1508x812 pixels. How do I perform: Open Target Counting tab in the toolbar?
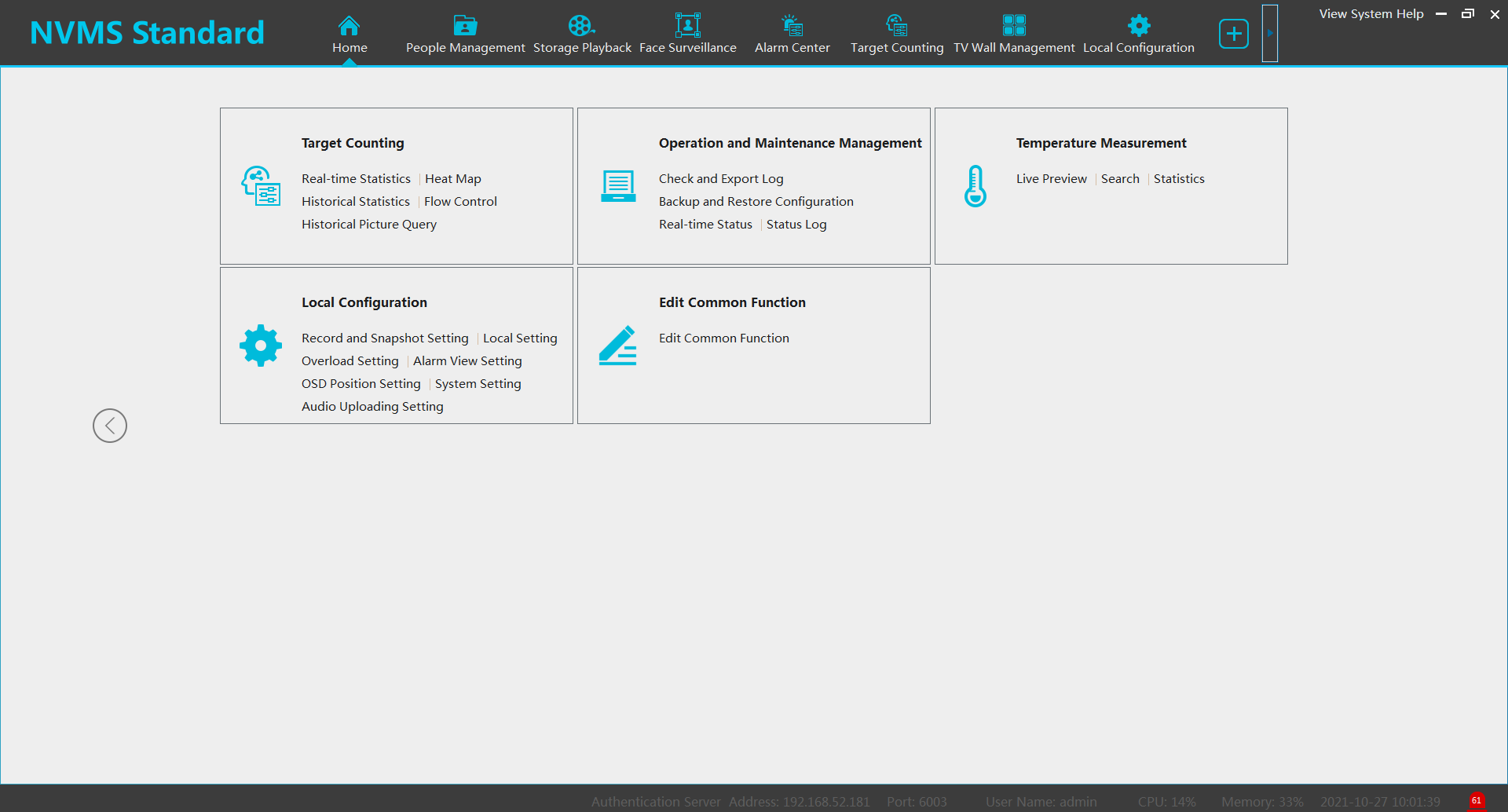tap(896, 35)
